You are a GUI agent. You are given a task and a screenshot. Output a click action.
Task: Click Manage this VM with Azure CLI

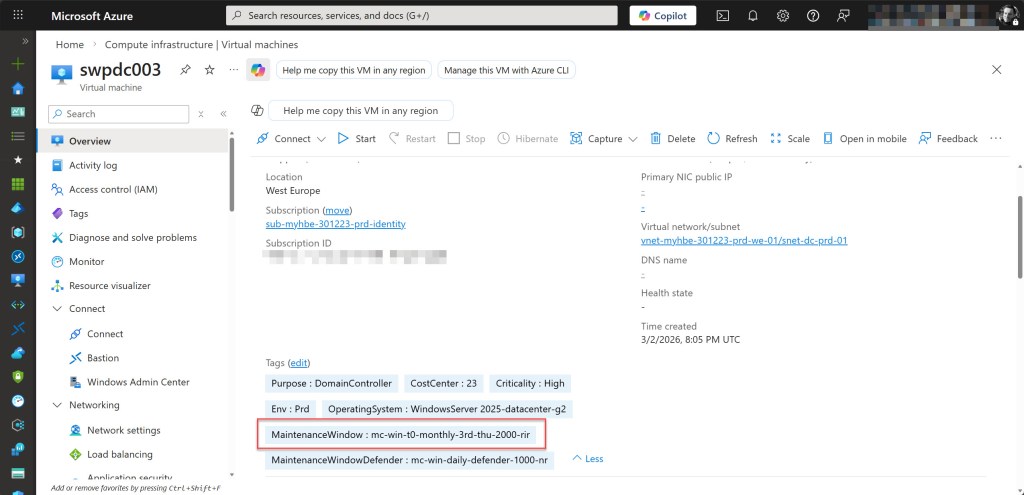[x=506, y=70]
